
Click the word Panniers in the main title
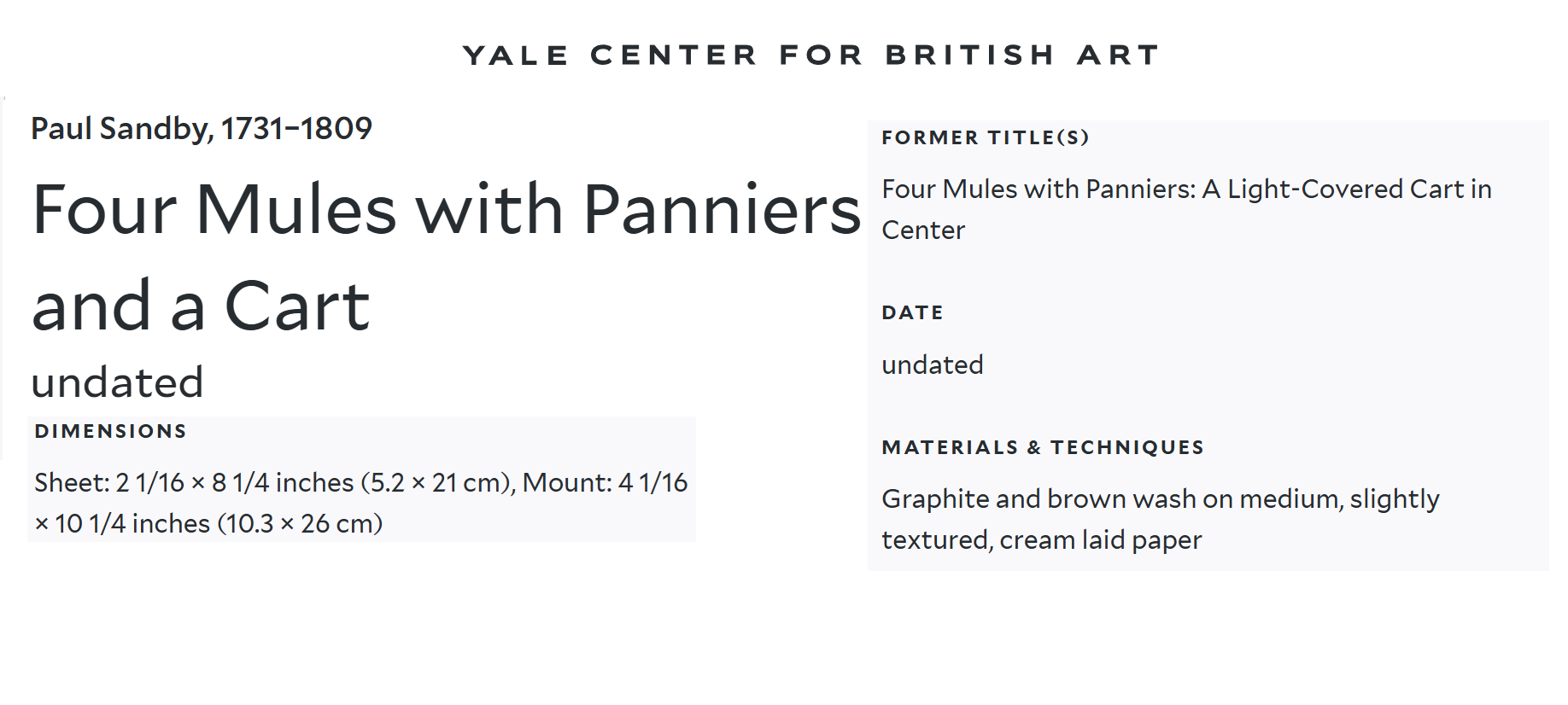[x=722, y=209]
